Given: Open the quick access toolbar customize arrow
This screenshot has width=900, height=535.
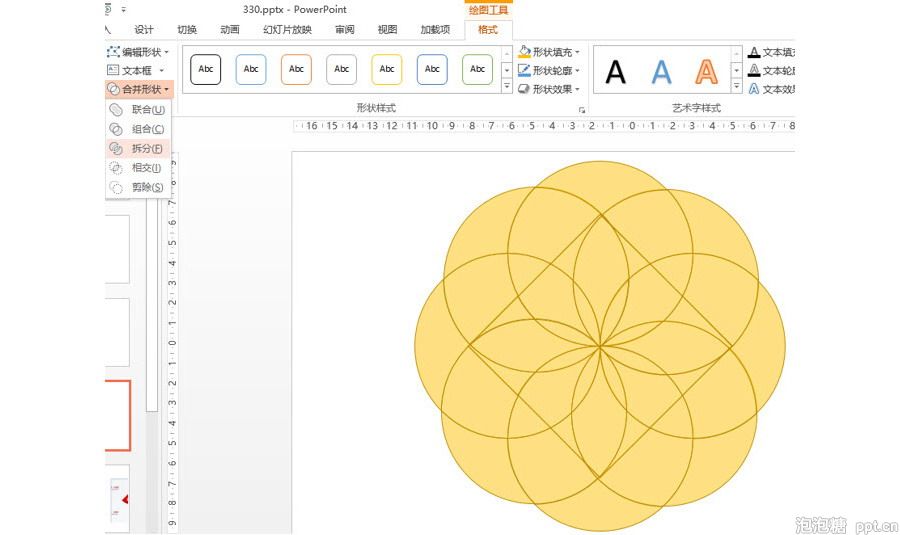Looking at the screenshot, I should point(123,9).
